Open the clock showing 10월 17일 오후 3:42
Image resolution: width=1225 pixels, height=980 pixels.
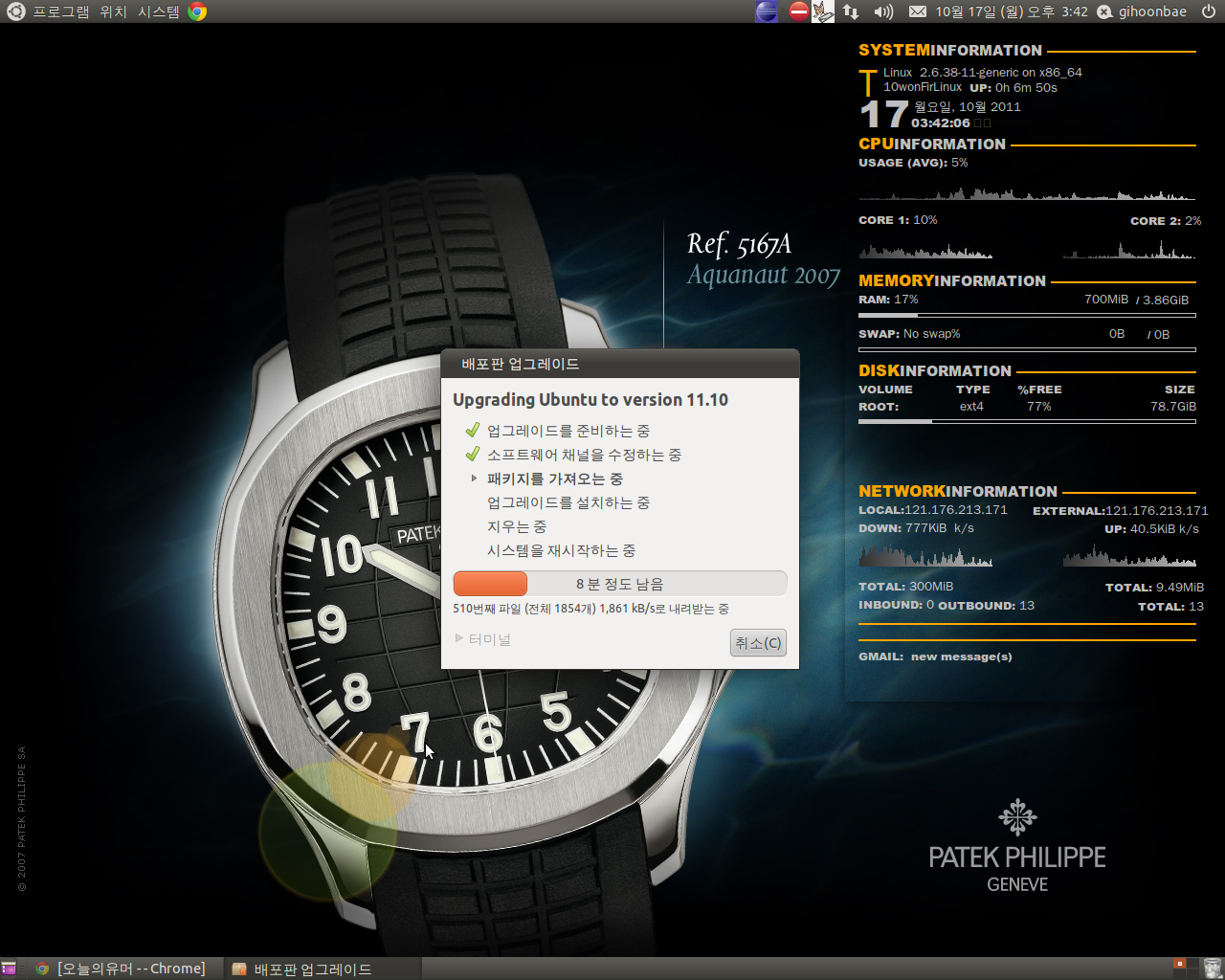pos(1012,11)
